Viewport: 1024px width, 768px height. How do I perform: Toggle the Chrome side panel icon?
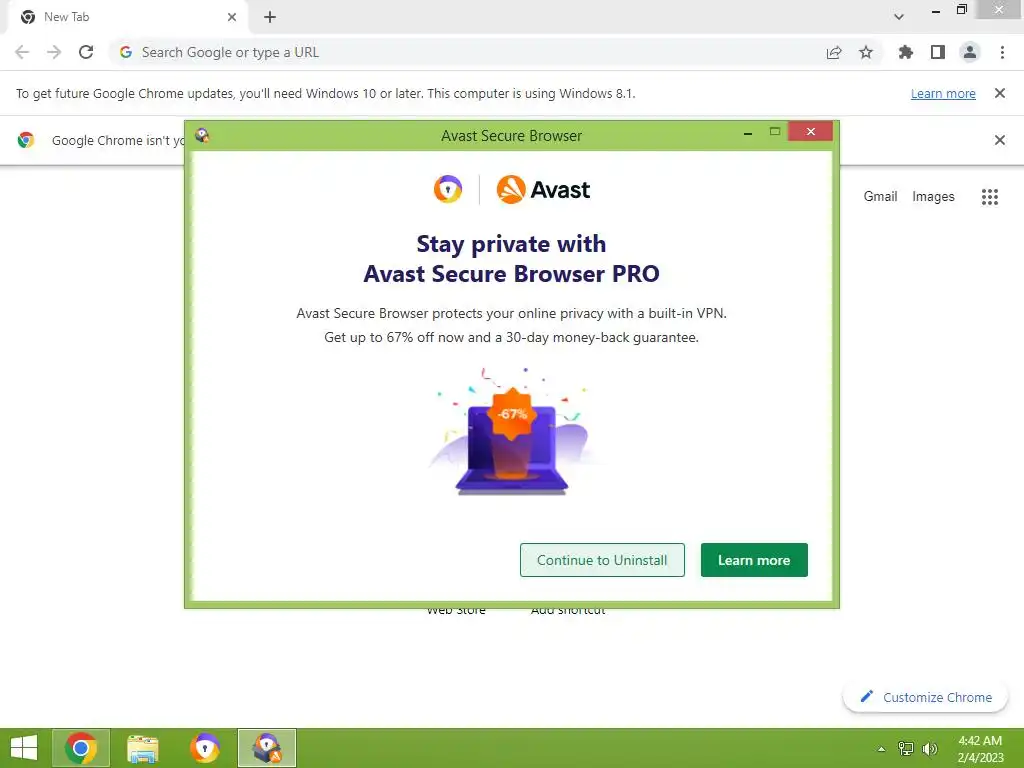point(938,52)
